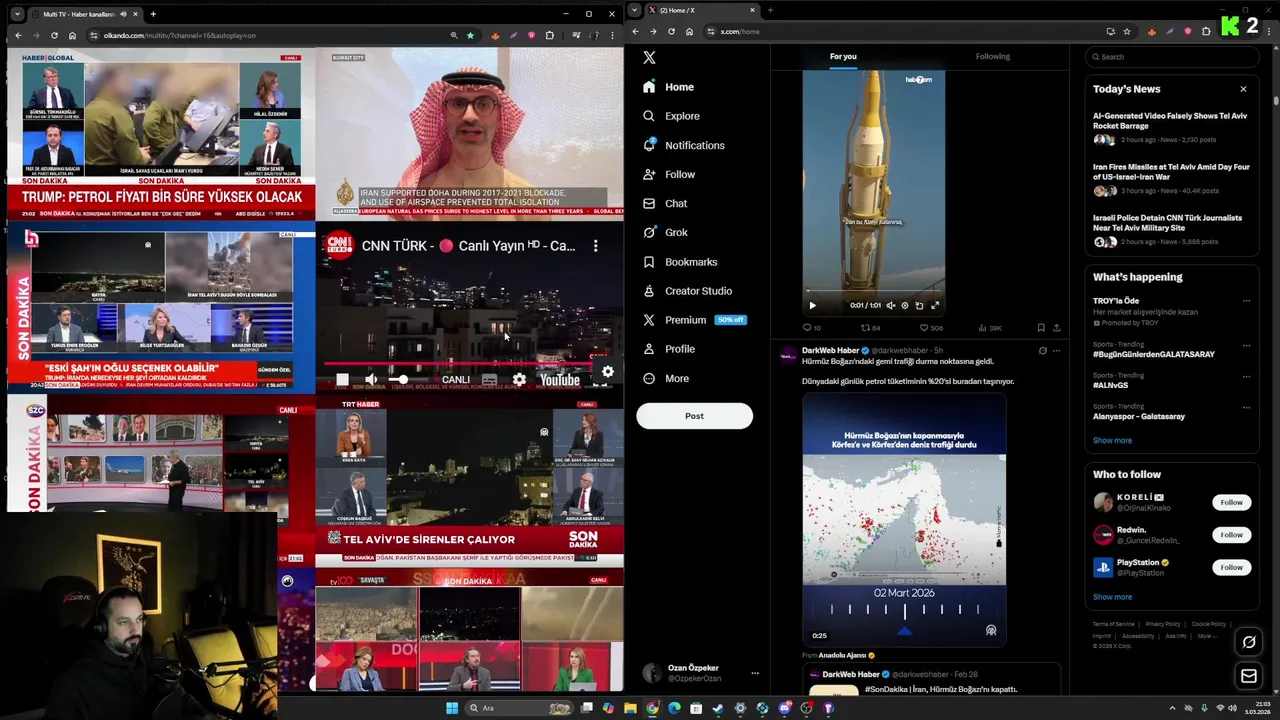Open CNN Türk YouTube player settings gear

point(519,379)
